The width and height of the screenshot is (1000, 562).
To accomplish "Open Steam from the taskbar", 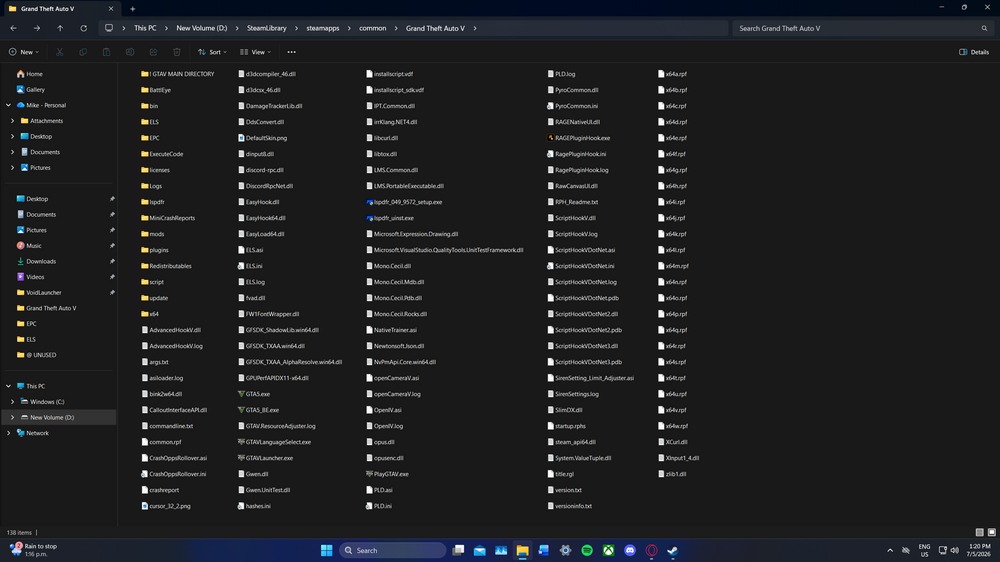I will pos(673,551).
